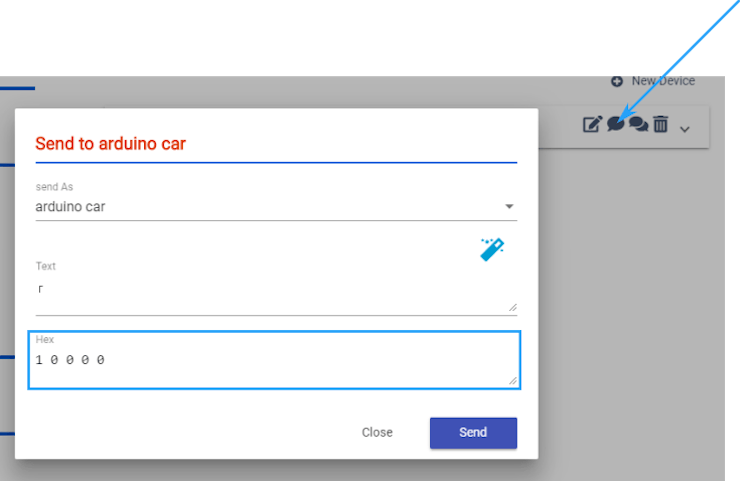Delete the device with the trash icon
Image resolution: width=740 pixels, height=481 pixels.
pos(661,124)
